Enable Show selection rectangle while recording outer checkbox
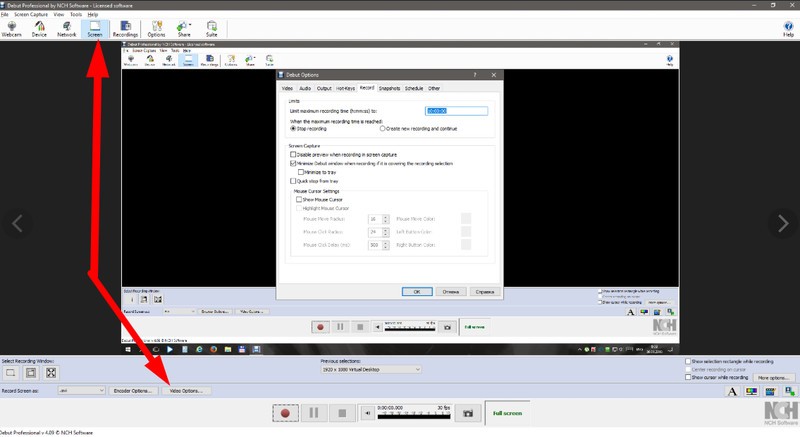Screen dimensions: 800x437 coord(688,361)
